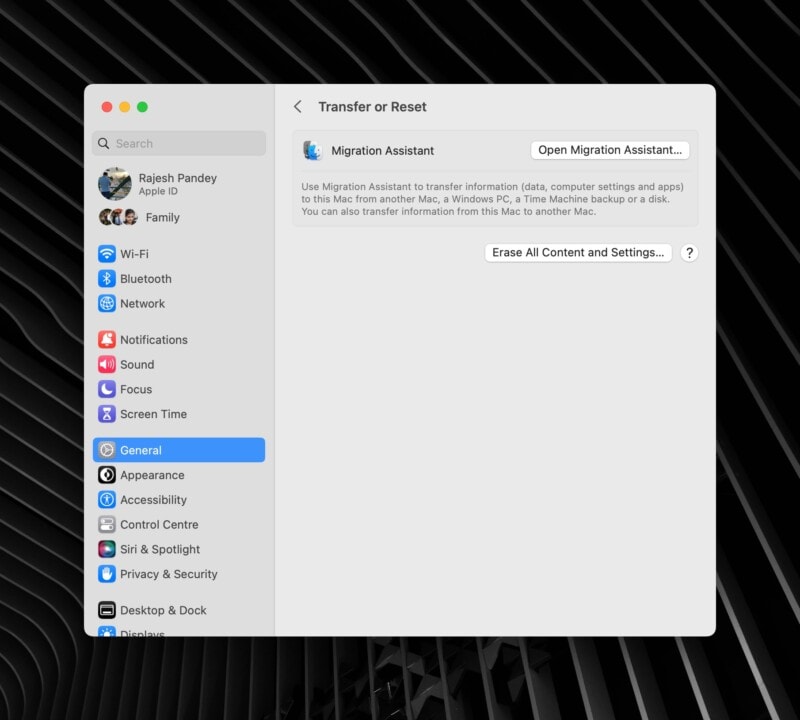Open Focus settings with the moon icon
Viewport: 800px width, 720px height.
point(108,389)
